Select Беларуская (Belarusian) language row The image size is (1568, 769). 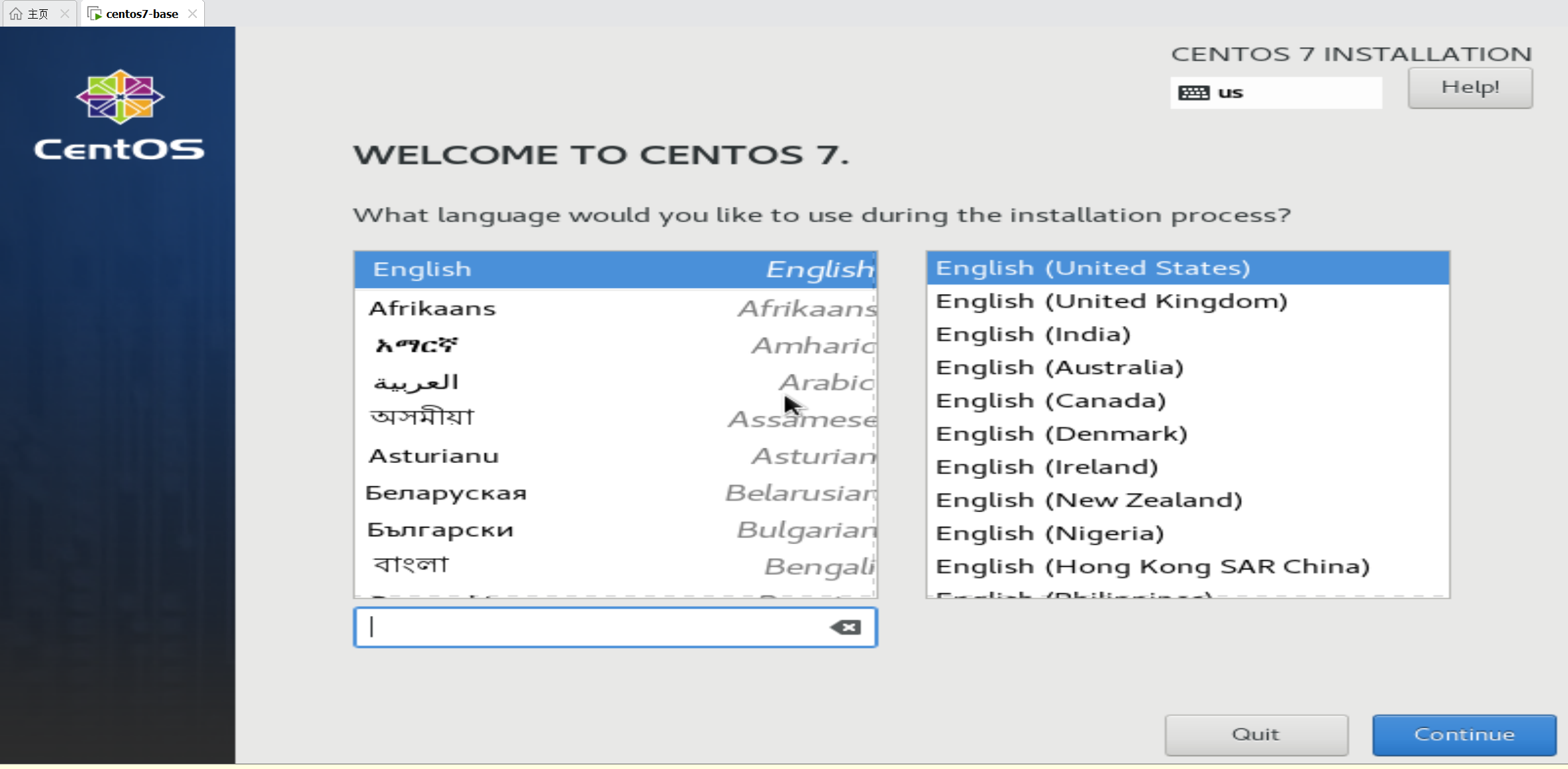tap(615, 493)
